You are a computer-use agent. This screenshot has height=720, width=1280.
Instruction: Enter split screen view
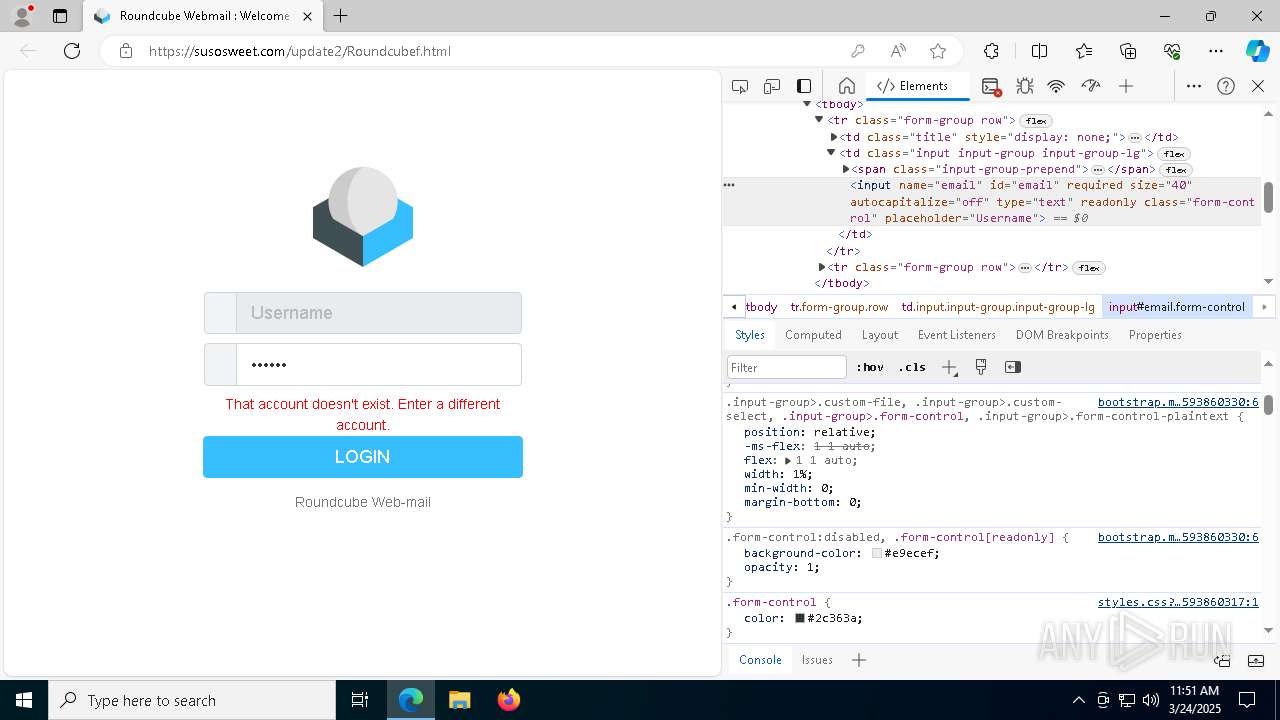(x=1039, y=51)
